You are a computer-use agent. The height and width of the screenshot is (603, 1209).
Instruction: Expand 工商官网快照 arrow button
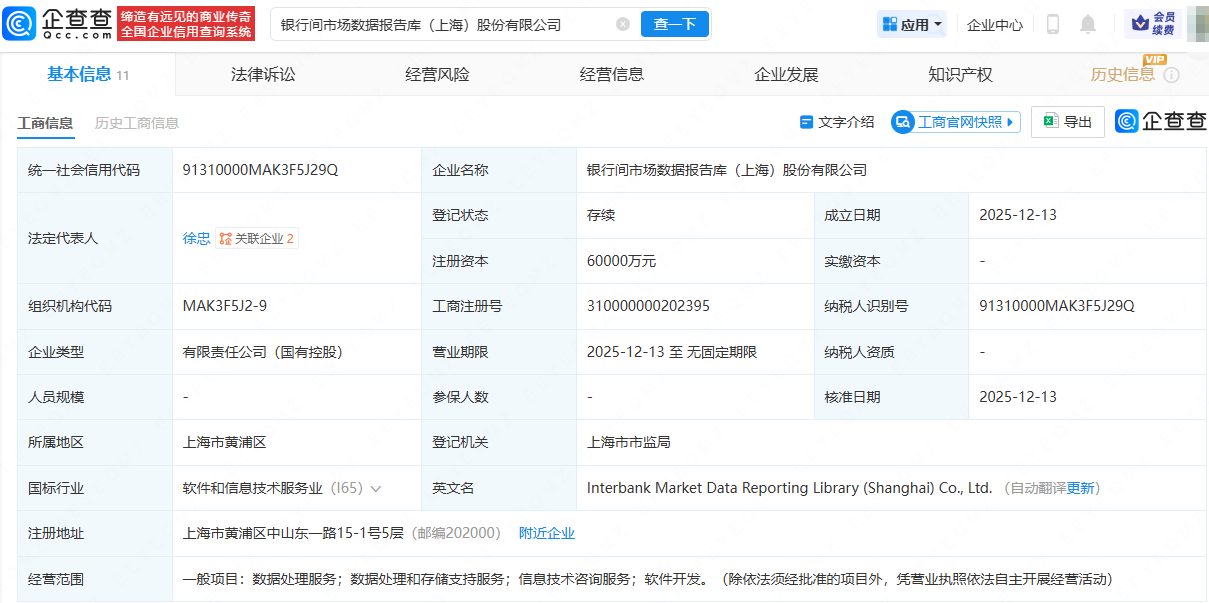click(x=1011, y=122)
